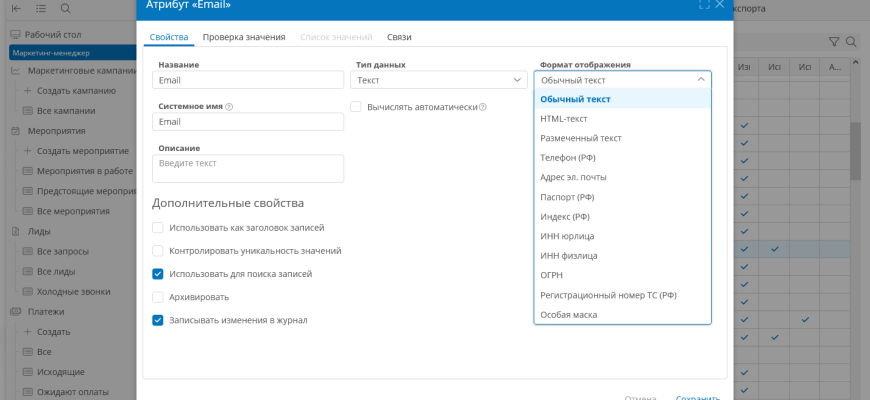Viewport: 870px width, 400px height.
Task: Open the Связи tab
Action: point(399,37)
